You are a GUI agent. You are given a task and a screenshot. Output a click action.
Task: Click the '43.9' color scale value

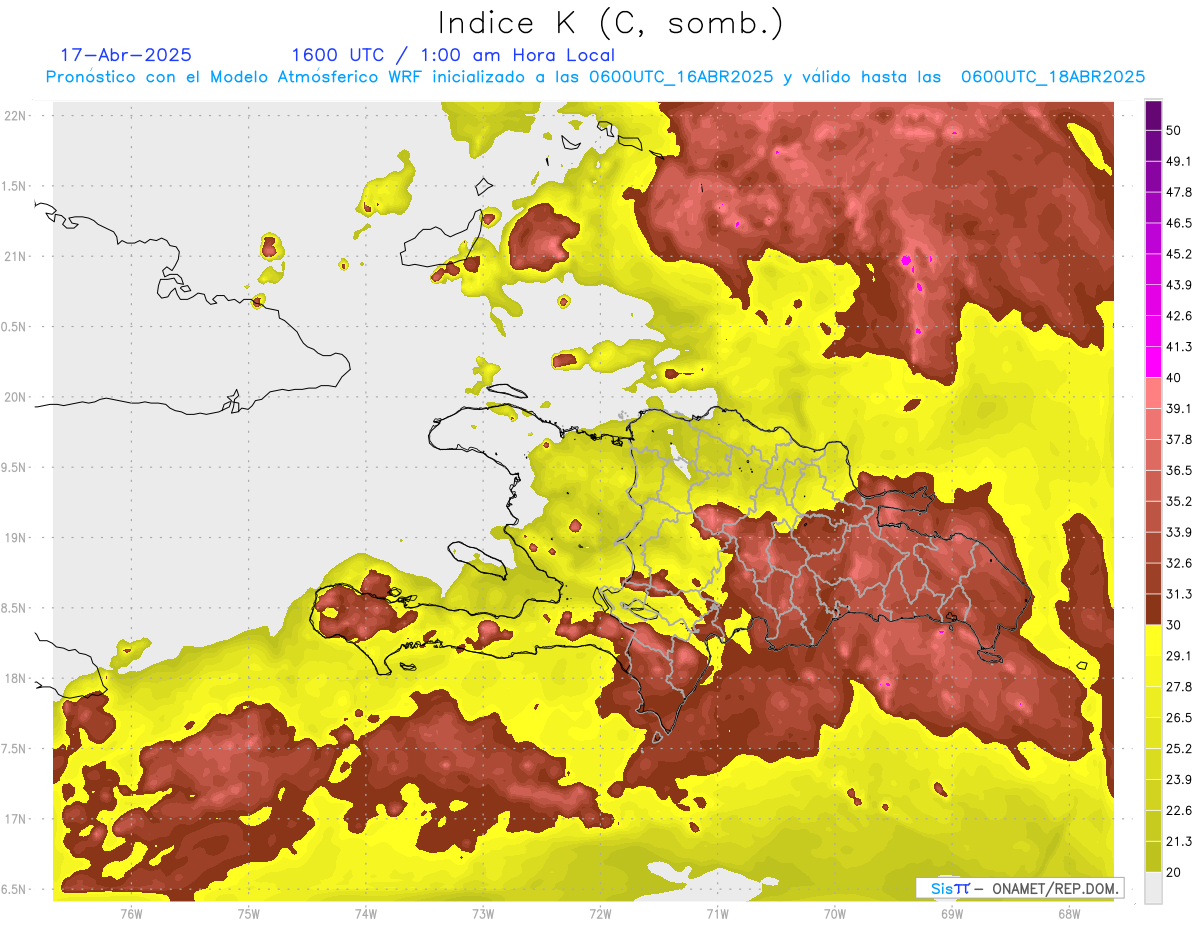1179,285
